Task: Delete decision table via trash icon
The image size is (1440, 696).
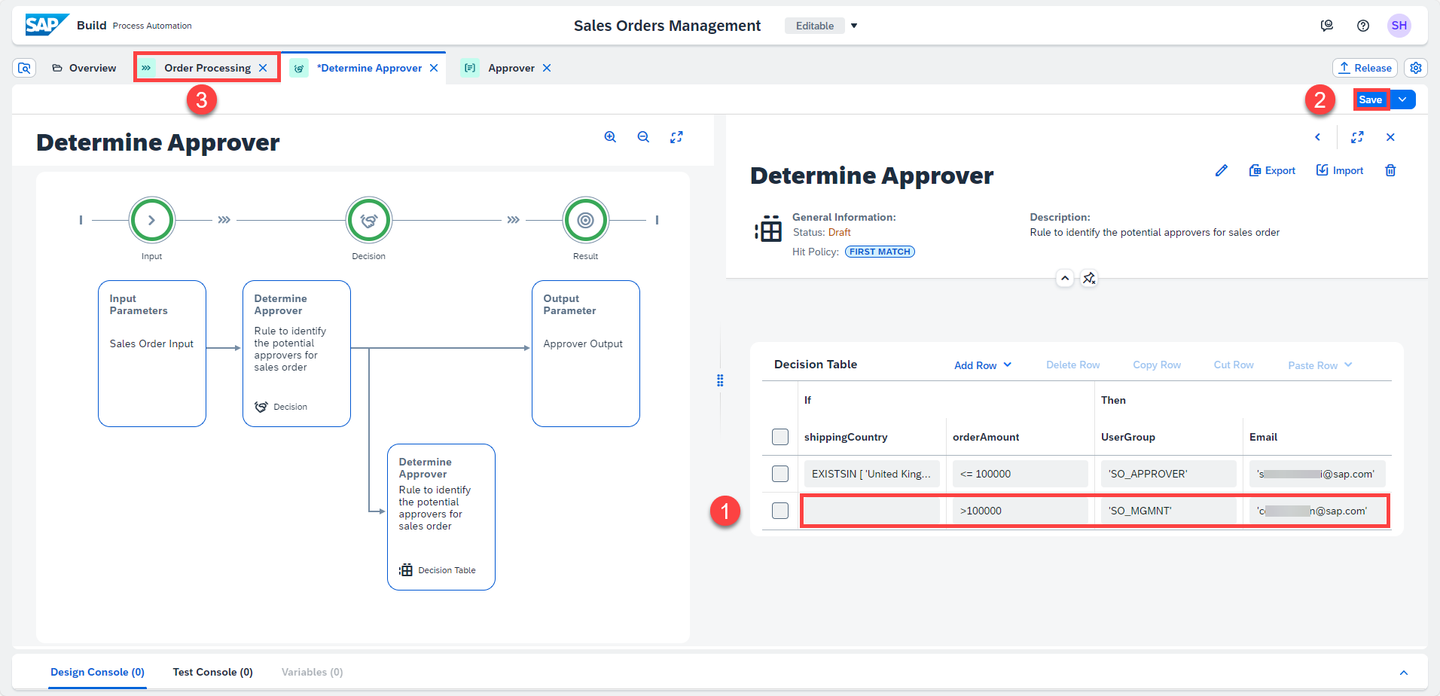Action: [x=1390, y=171]
